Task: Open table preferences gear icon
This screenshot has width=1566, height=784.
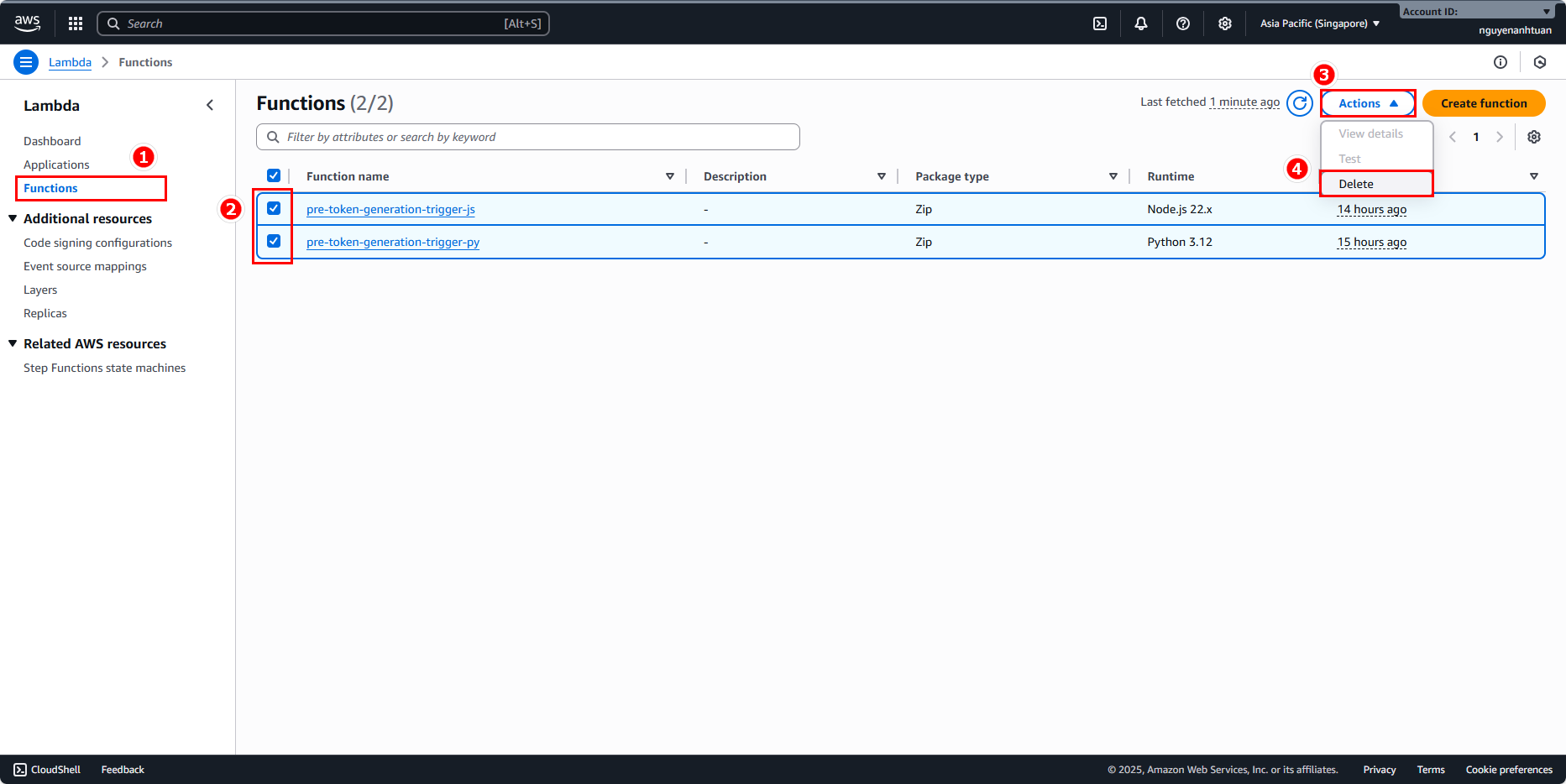Action: [x=1533, y=137]
